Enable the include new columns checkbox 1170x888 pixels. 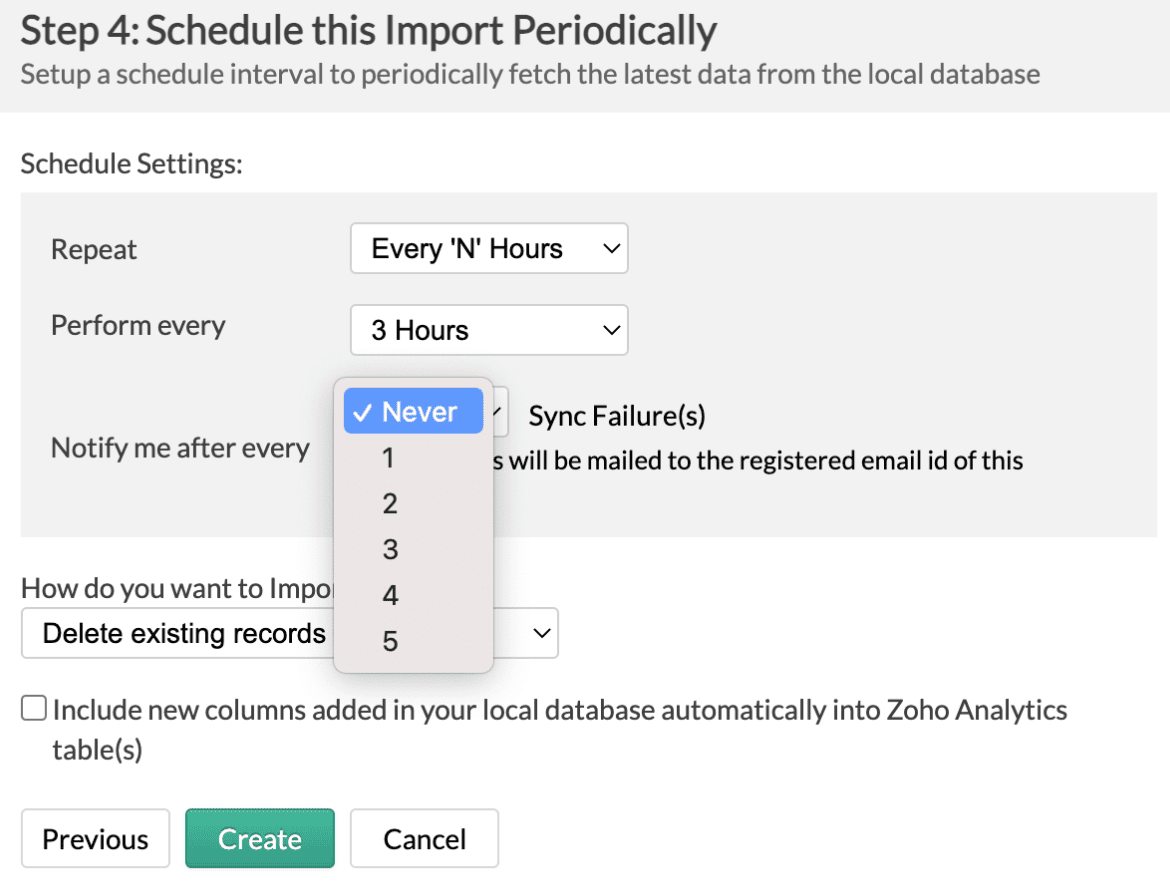click(x=34, y=710)
